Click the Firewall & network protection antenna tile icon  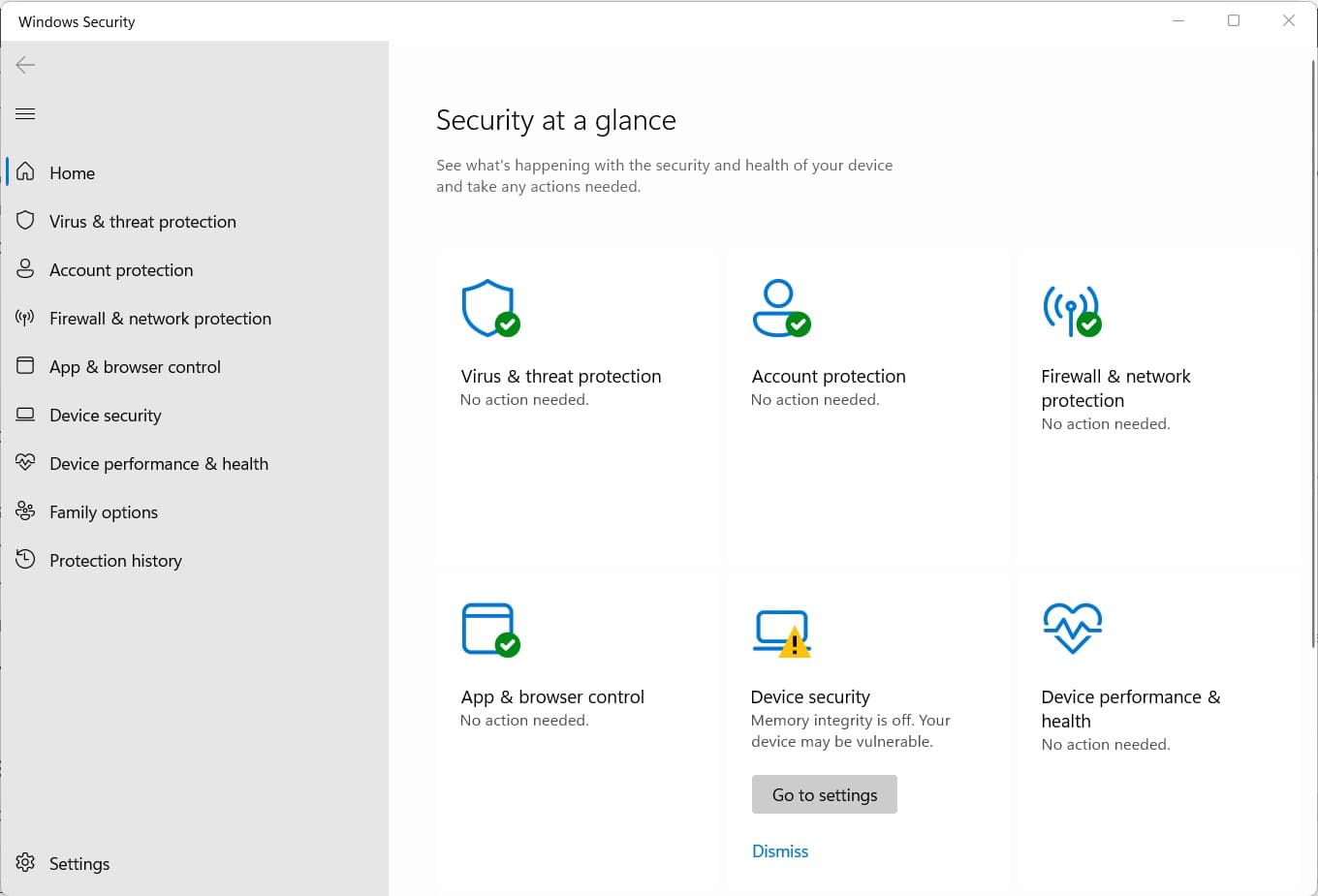tap(1071, 310)
